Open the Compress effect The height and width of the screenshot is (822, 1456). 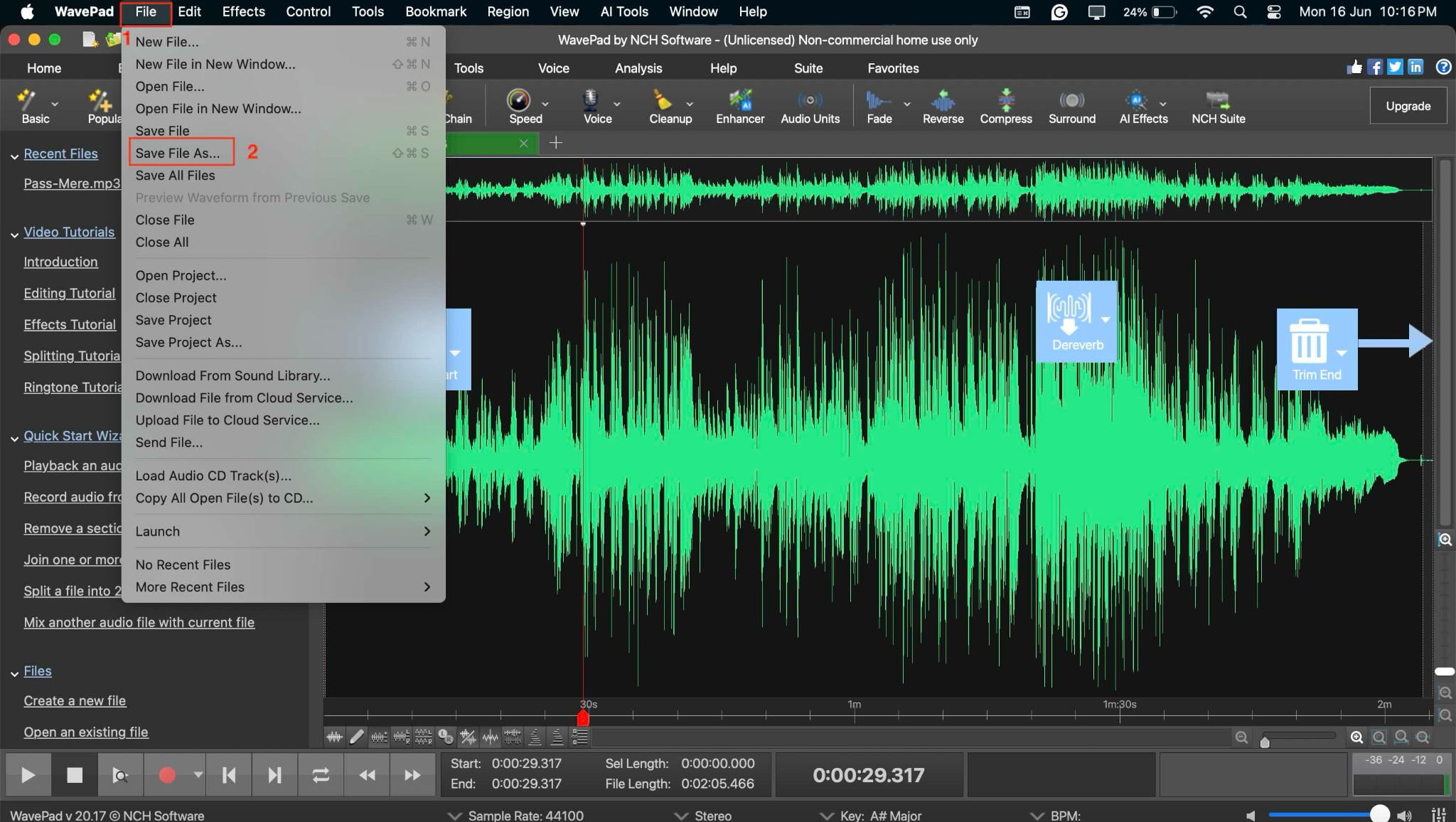[1005, 106]
